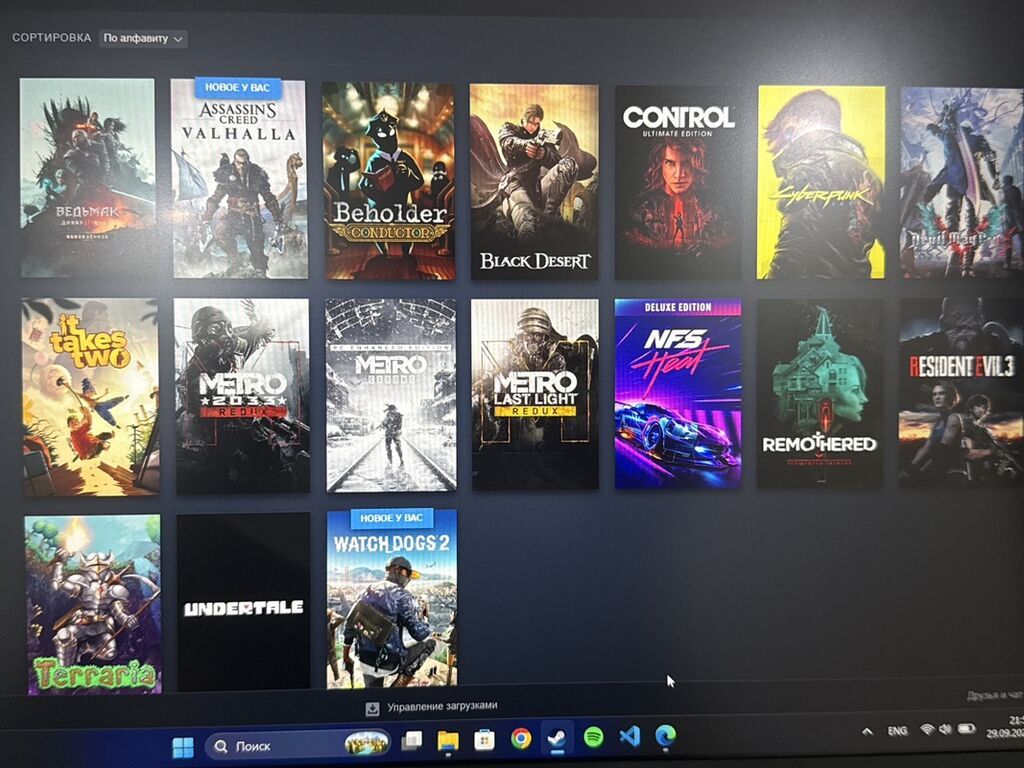Select the It Takes Two cover
Viewport: 1024px width, 768px height.
[x=91, y=397]
